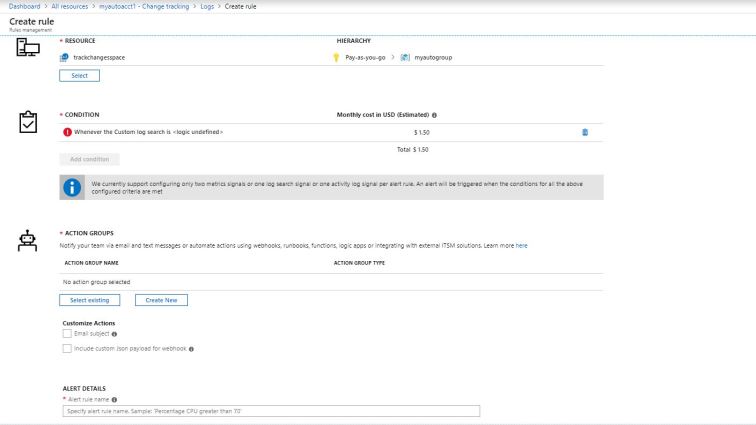Click the red error icon beside the condition
This screenshot has height=425, width=756.
[x=66, y=132]
